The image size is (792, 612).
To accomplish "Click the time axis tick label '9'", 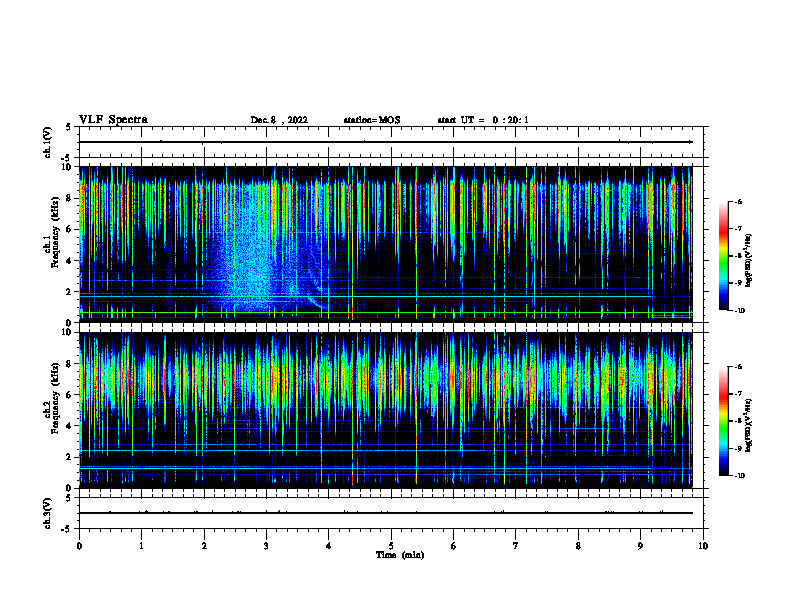I will click(640, 546).
